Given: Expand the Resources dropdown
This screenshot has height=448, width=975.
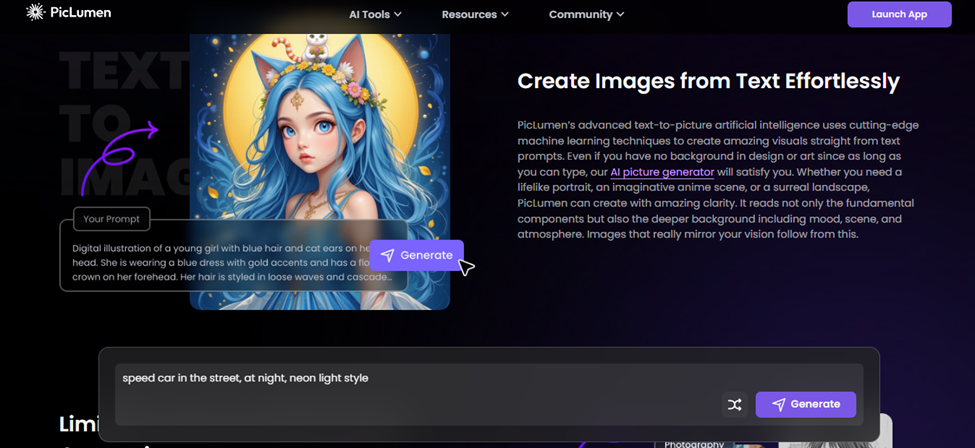Looking at the screenshot, I should tap(475, 14).
